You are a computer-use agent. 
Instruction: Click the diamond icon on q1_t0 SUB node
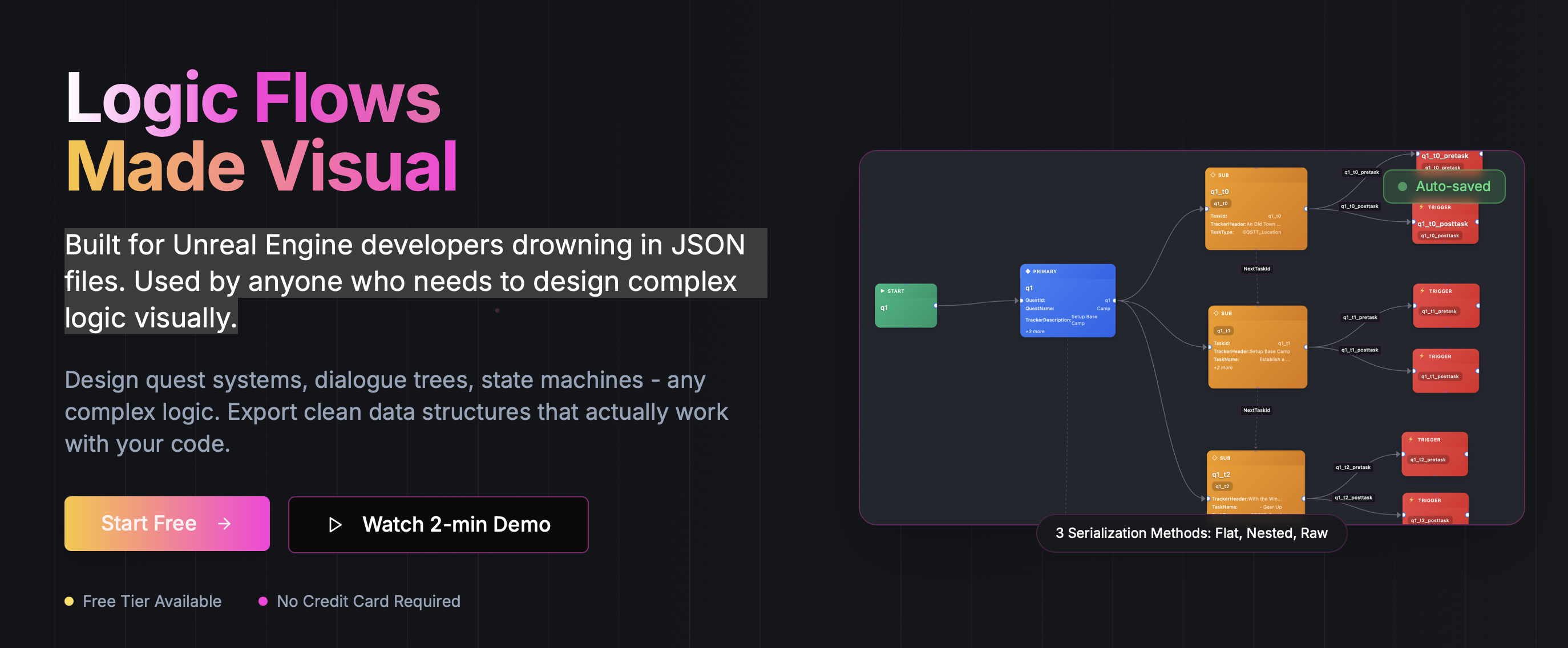(1213, 175)
